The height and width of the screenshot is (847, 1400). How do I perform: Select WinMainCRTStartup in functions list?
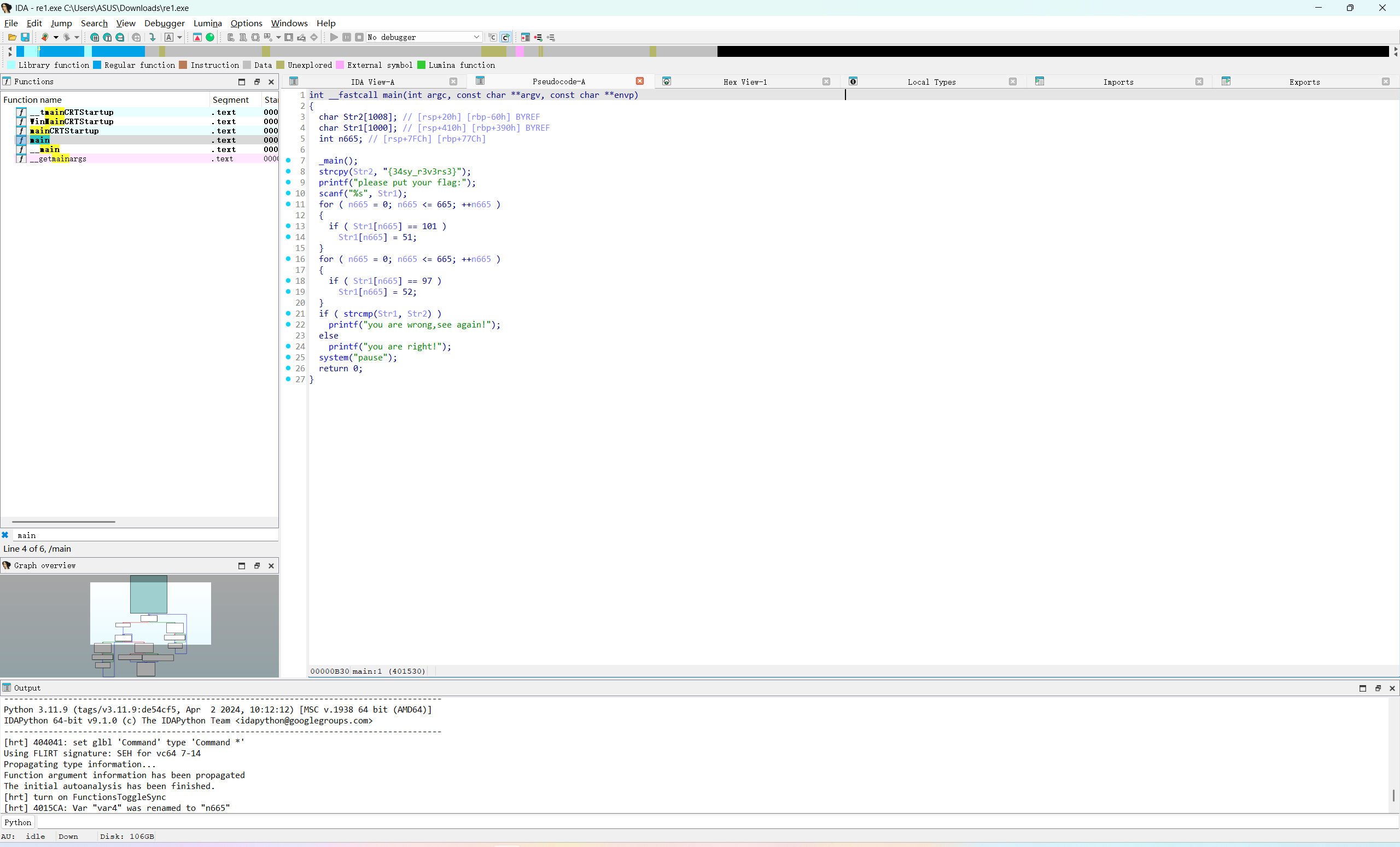click(x=72, y=121)
